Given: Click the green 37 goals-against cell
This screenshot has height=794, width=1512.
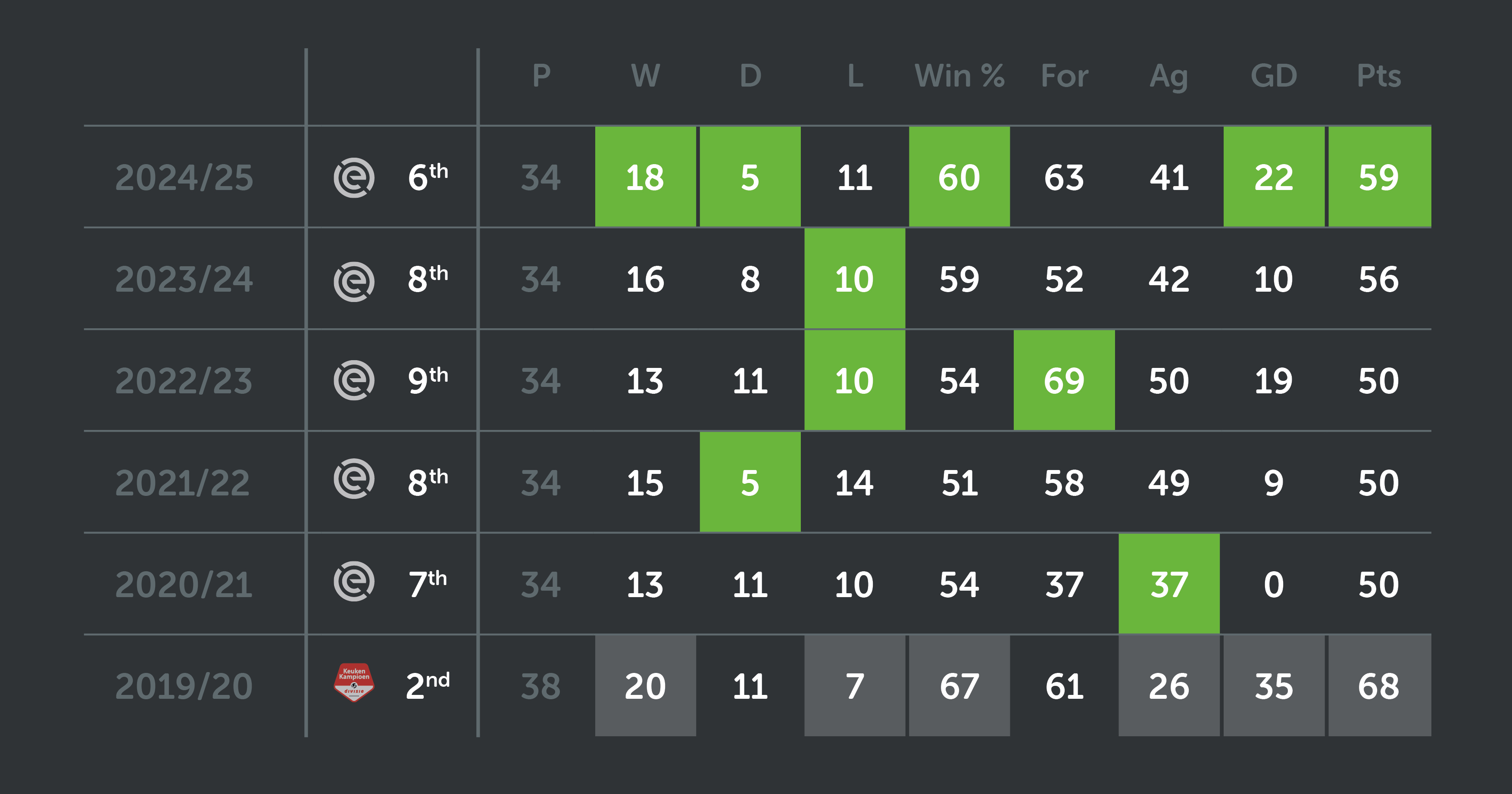Looking at the screenshot, I should pos(1169,584).
